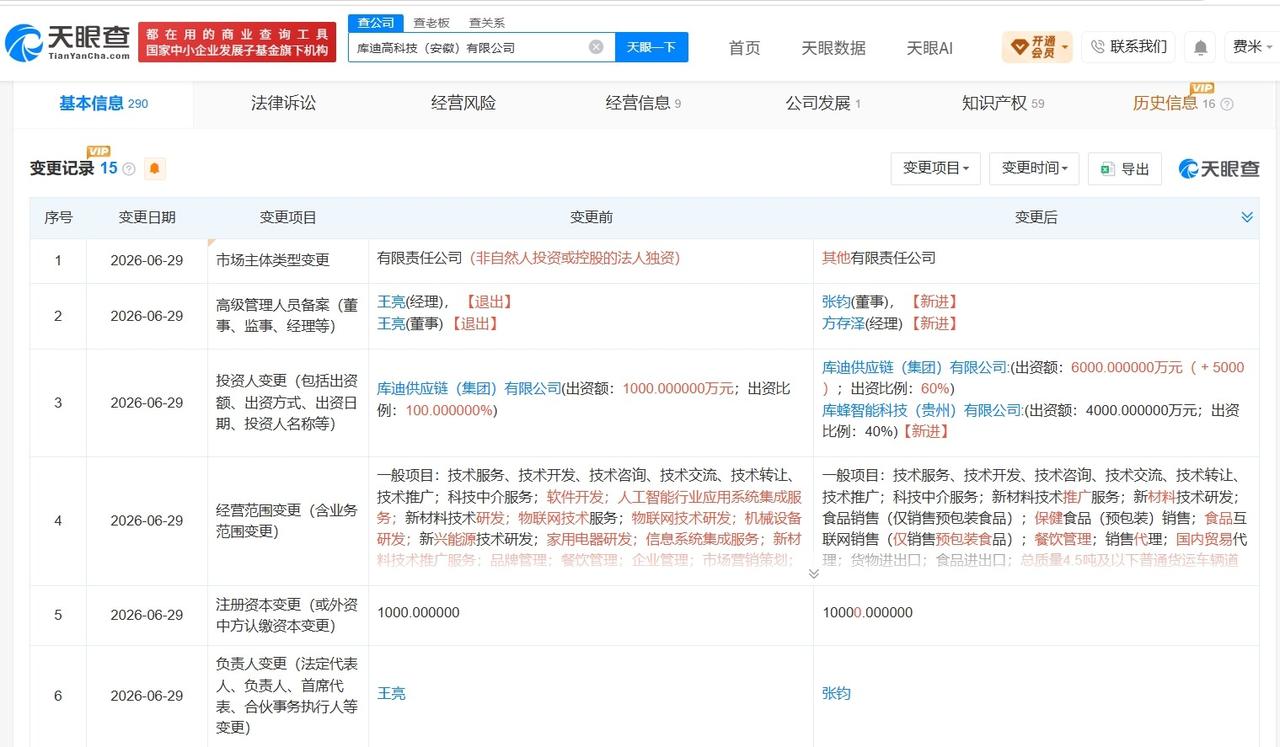Open 天眼AI in the top navigation

pos(929,48)
